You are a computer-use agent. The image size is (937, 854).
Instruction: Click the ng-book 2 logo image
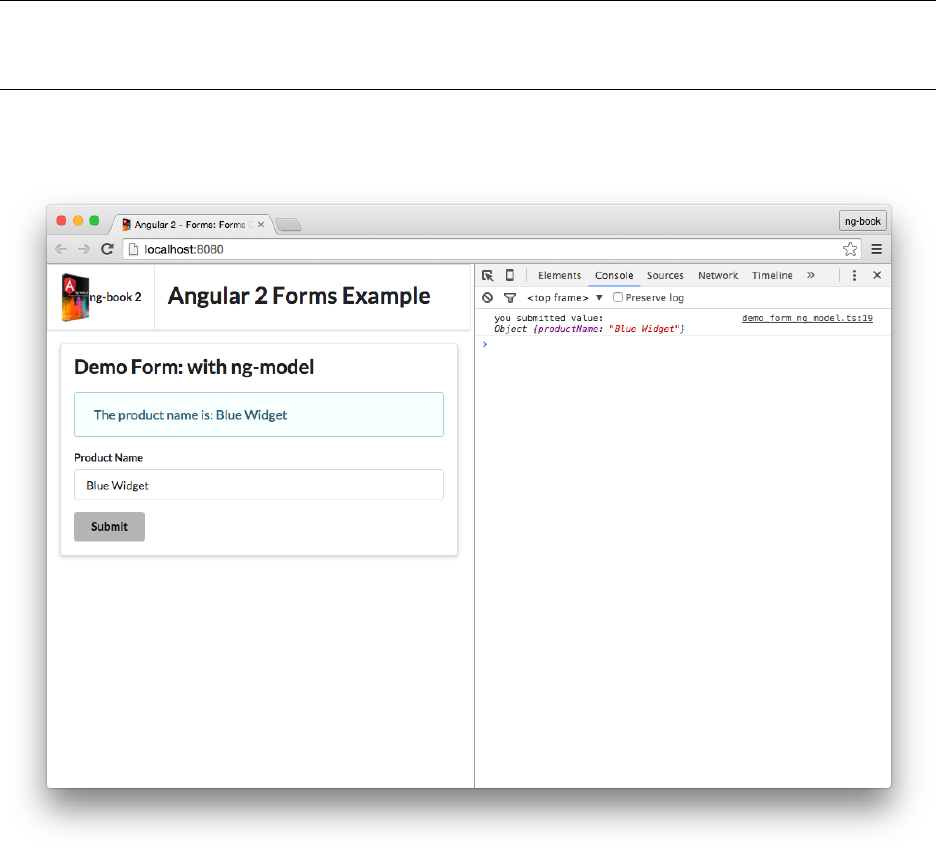coord(75,297)
